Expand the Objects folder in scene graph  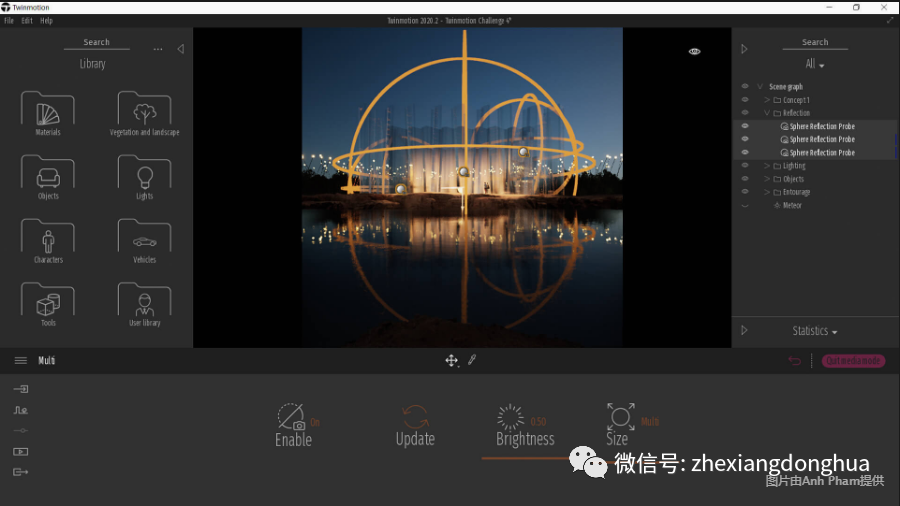pos(767,179)
